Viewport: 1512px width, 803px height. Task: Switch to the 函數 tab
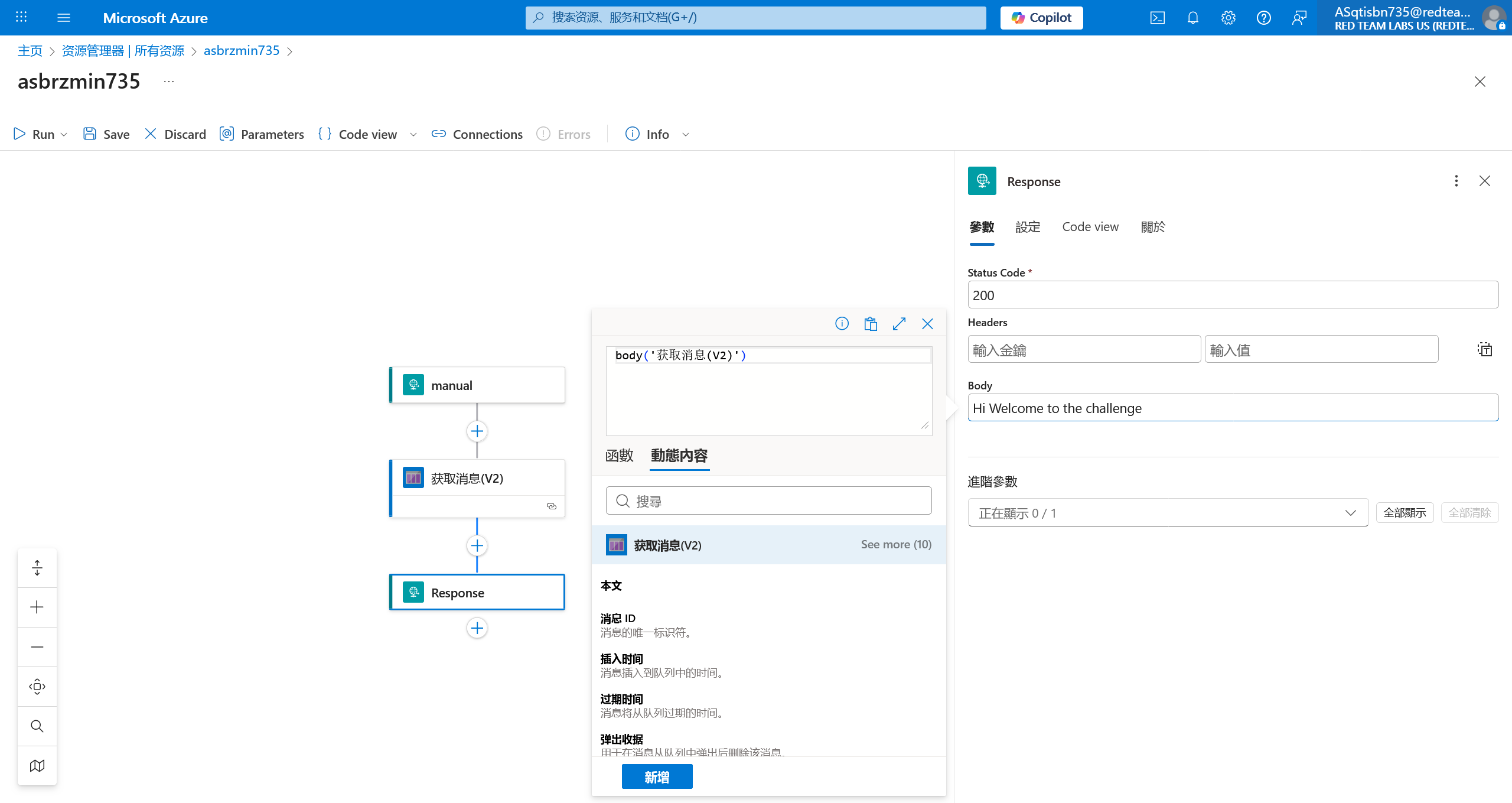coord(619,456)
